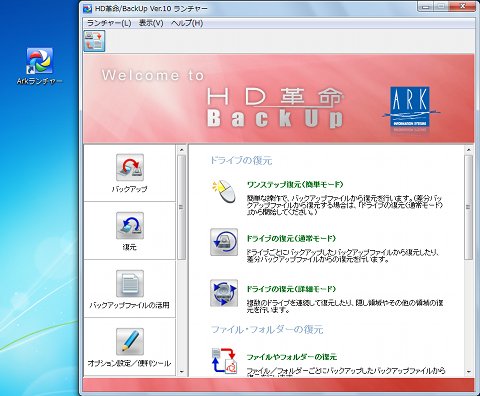Open the バックアップファイルの活用 sidebar icon
The width and height of the screenshot is (480, 396).
click(130, 283)
